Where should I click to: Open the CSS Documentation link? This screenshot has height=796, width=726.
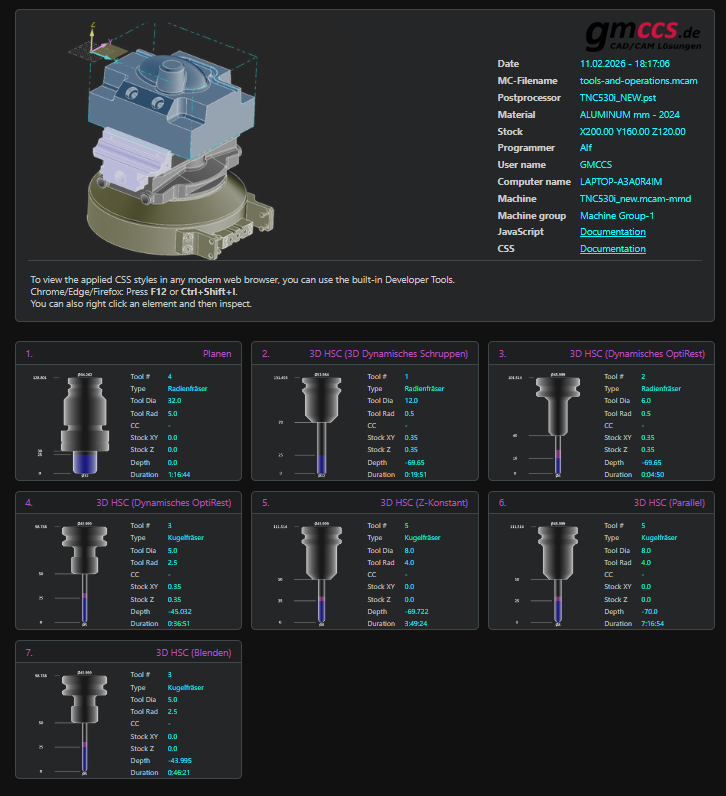612,248
